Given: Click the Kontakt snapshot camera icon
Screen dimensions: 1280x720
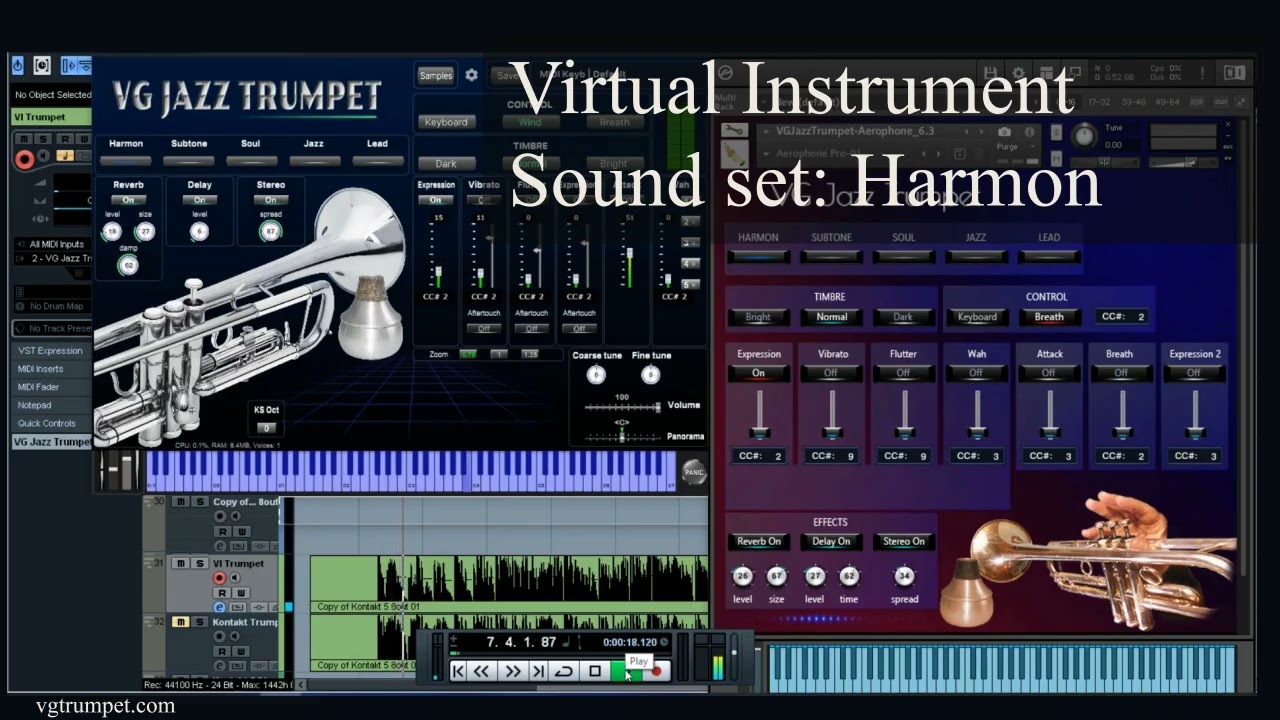Looking at the screenshot, I should [1004, 131].
